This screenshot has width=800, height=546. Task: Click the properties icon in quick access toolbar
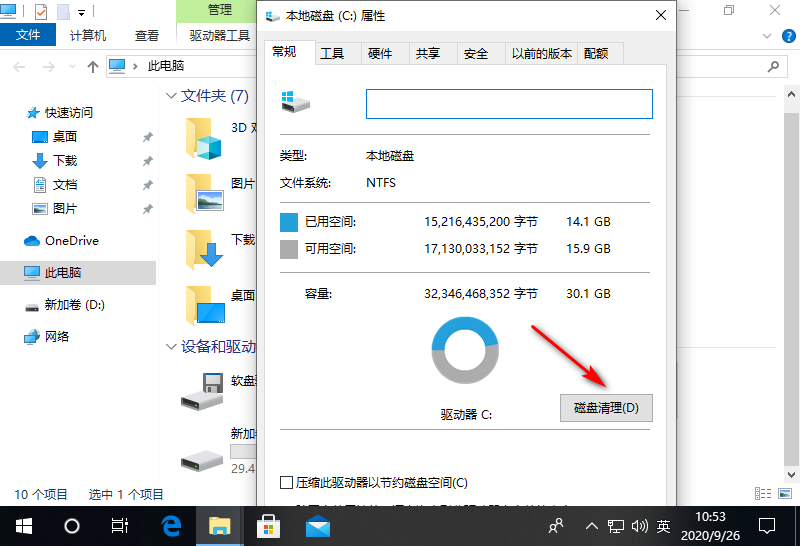(41, 11)
